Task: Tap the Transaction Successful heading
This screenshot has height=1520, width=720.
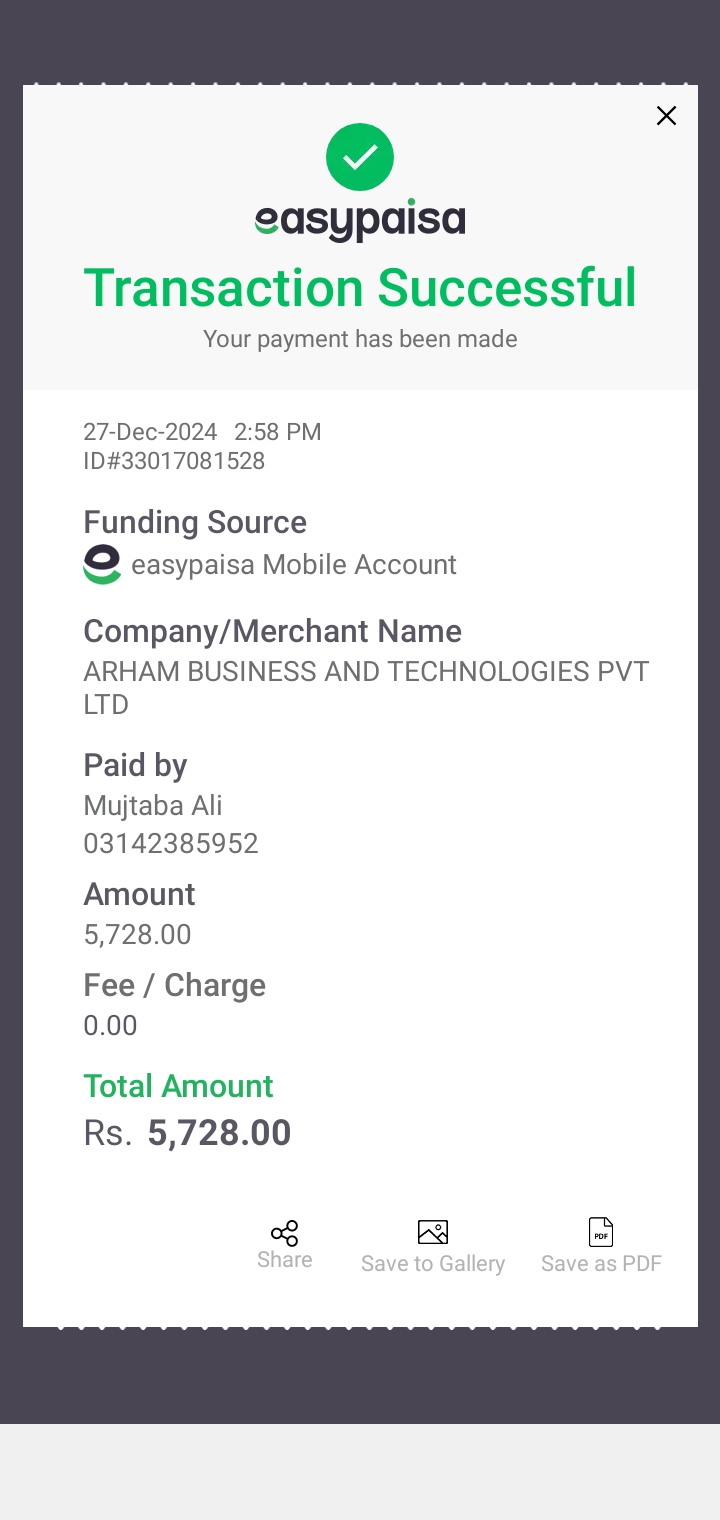Action: click(360, 288)
